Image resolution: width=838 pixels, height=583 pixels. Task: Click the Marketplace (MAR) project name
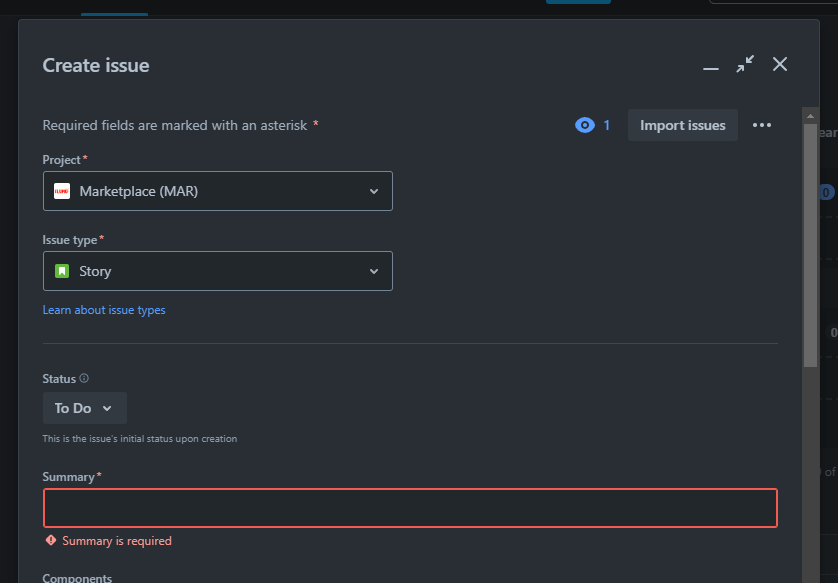point(138,191)
